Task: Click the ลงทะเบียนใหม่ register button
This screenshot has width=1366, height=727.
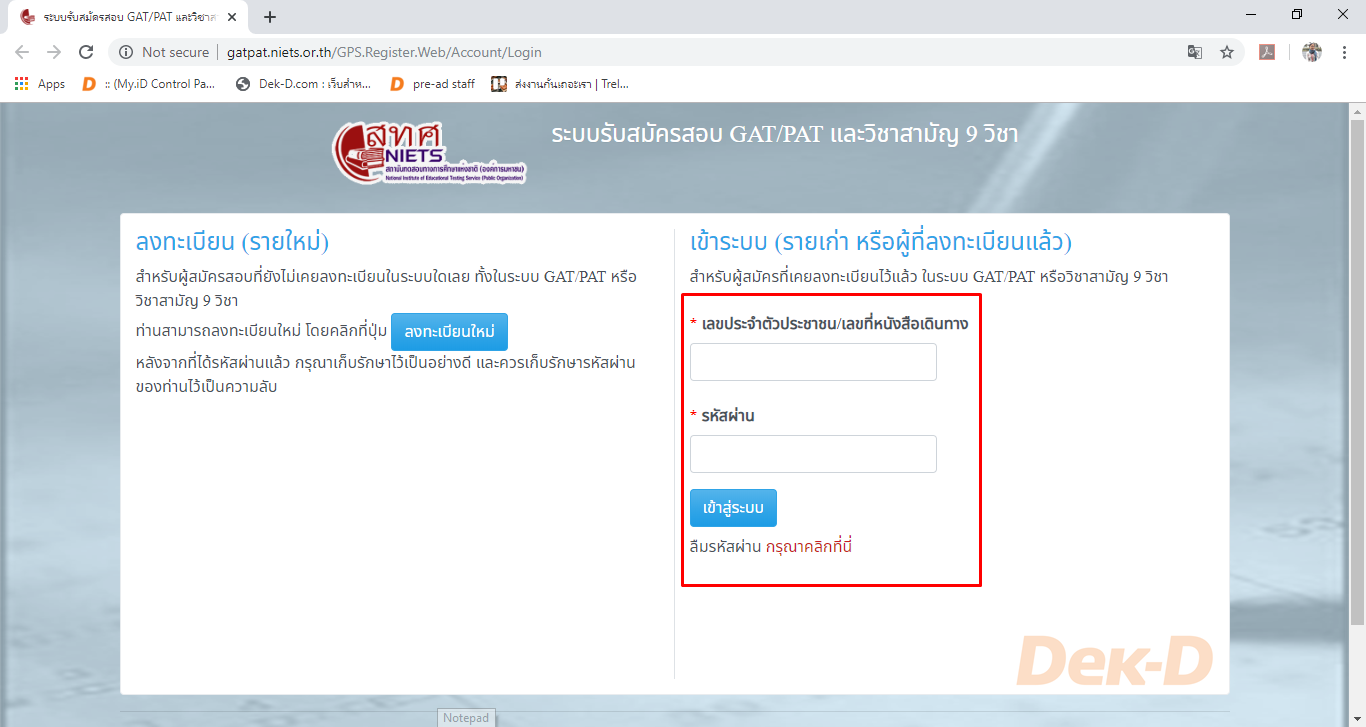Action: (x=449, y=332)
